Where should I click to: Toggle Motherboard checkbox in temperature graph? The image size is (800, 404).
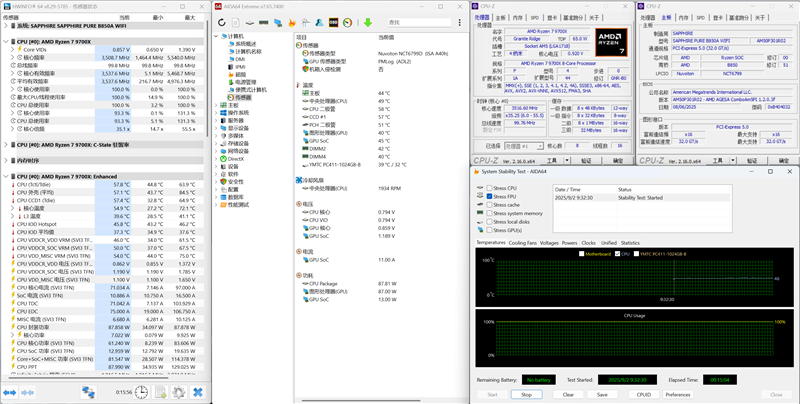582,254
